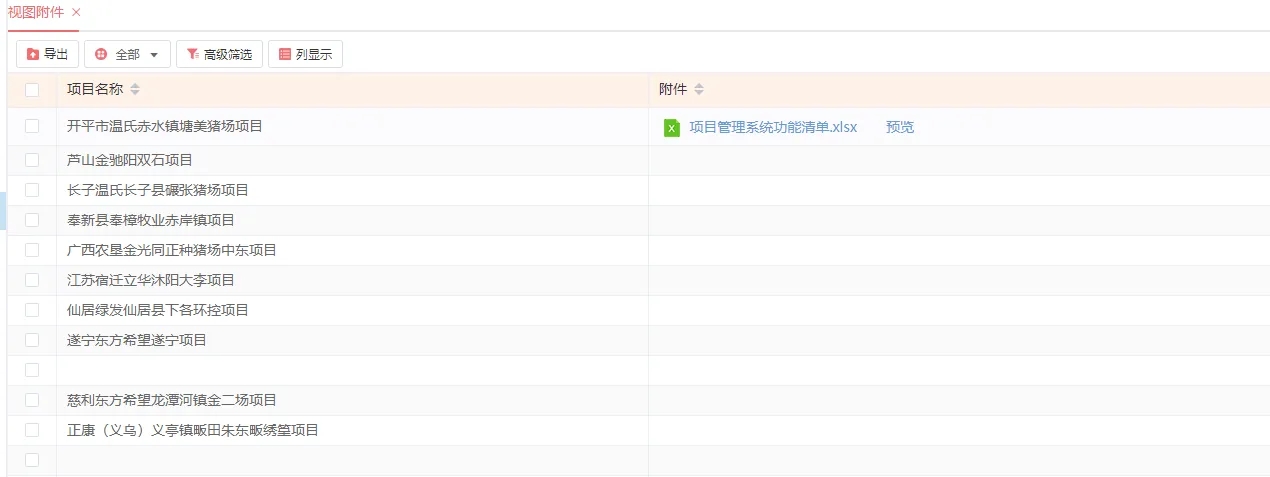This screenshot has width=1270, height=477.
Task: Tick the checkbox for 遂宁东方希望遂宁项目
Action: click(32, 340)
